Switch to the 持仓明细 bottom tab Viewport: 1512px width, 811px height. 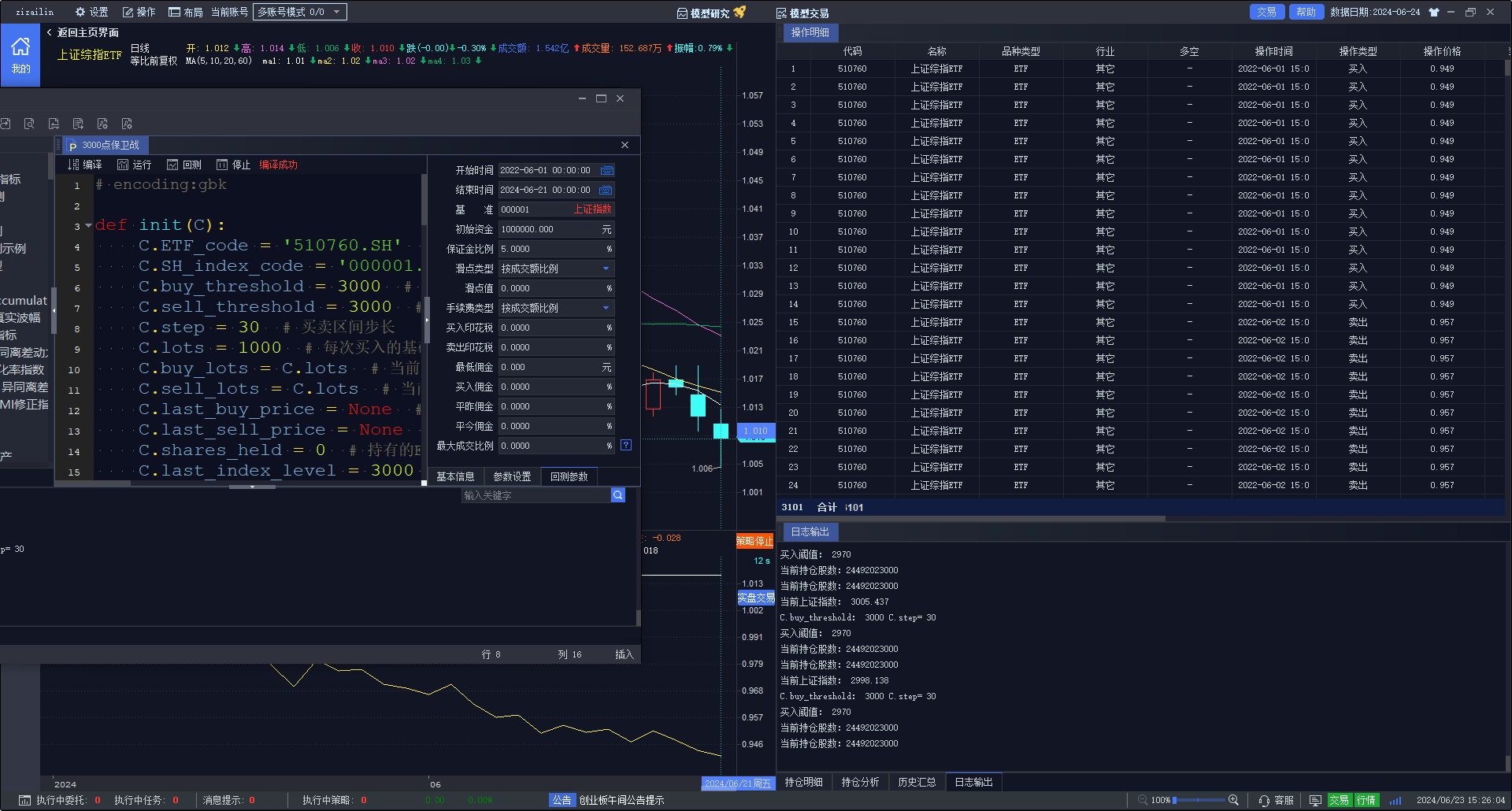[803, 782]
